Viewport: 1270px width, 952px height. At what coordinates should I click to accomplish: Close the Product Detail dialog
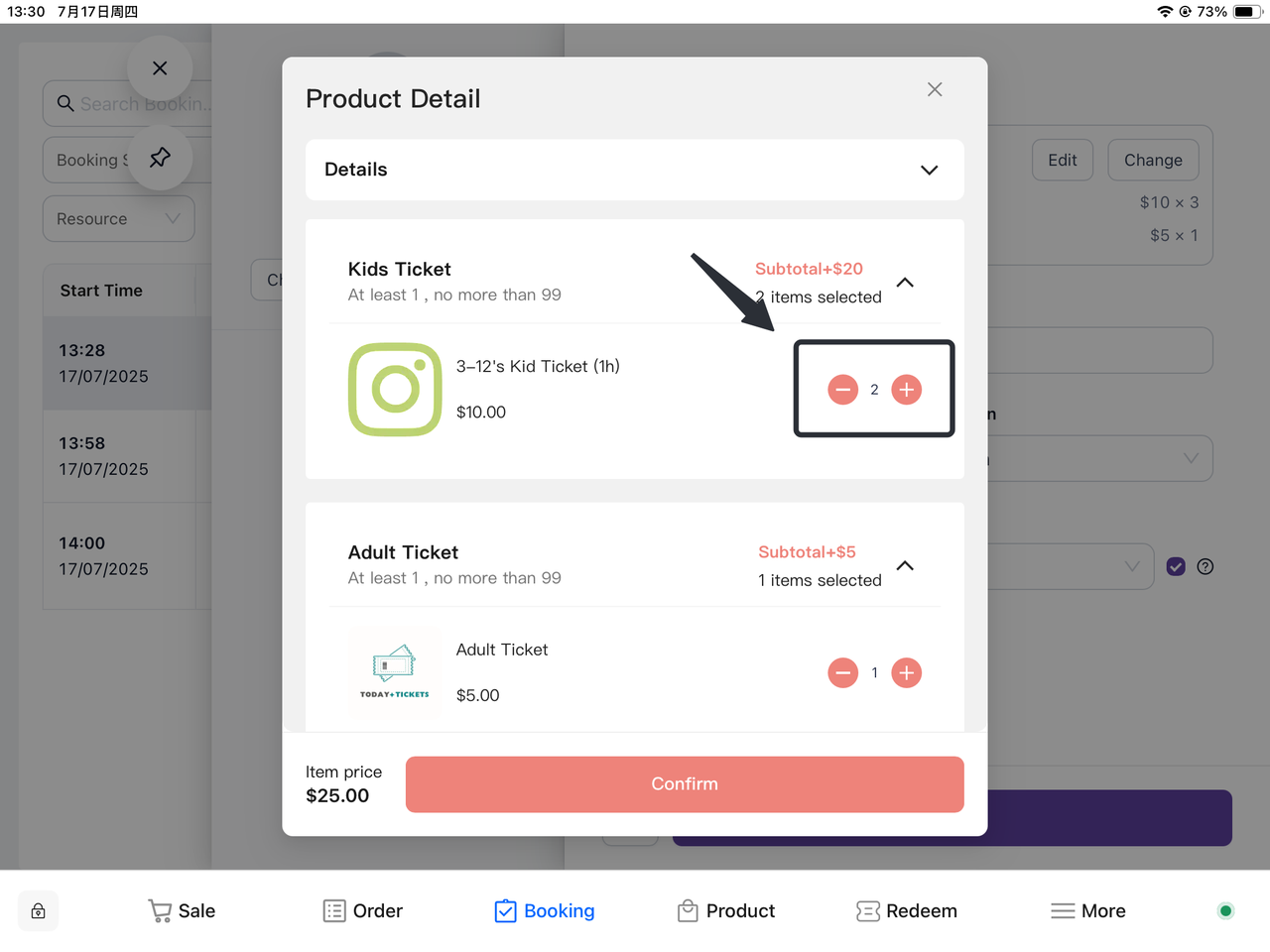(x=934, y=89)
